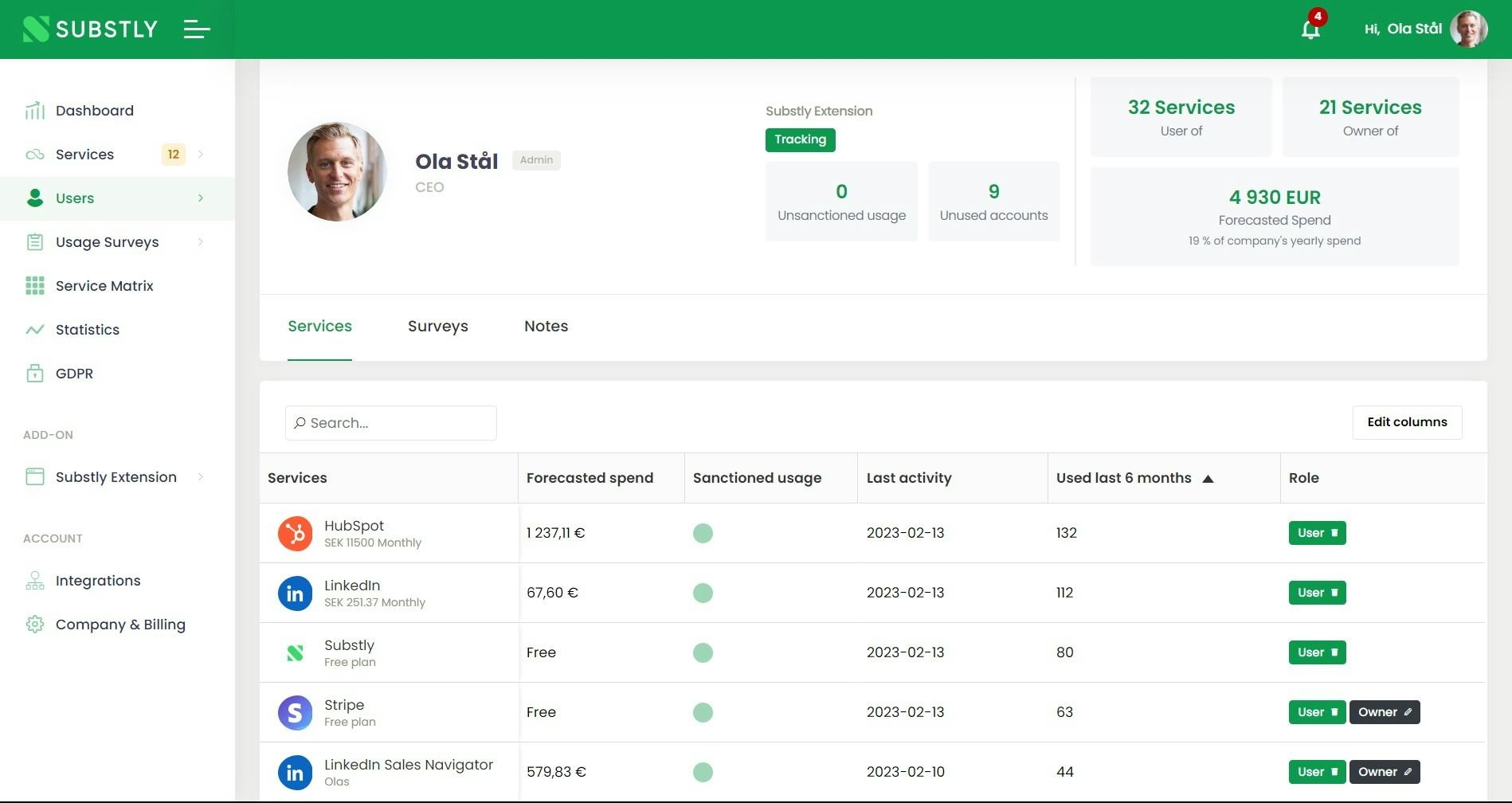Click the Users person icon
This screenshot has height=803, width=1512.
click(35, 198)
